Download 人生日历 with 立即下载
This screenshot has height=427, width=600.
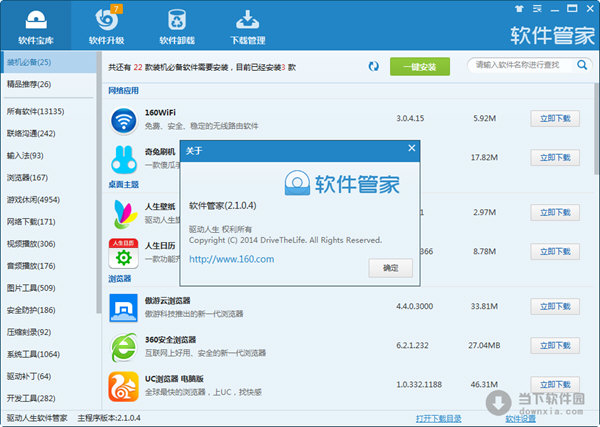pyautogui.click(x=555, y=251)
